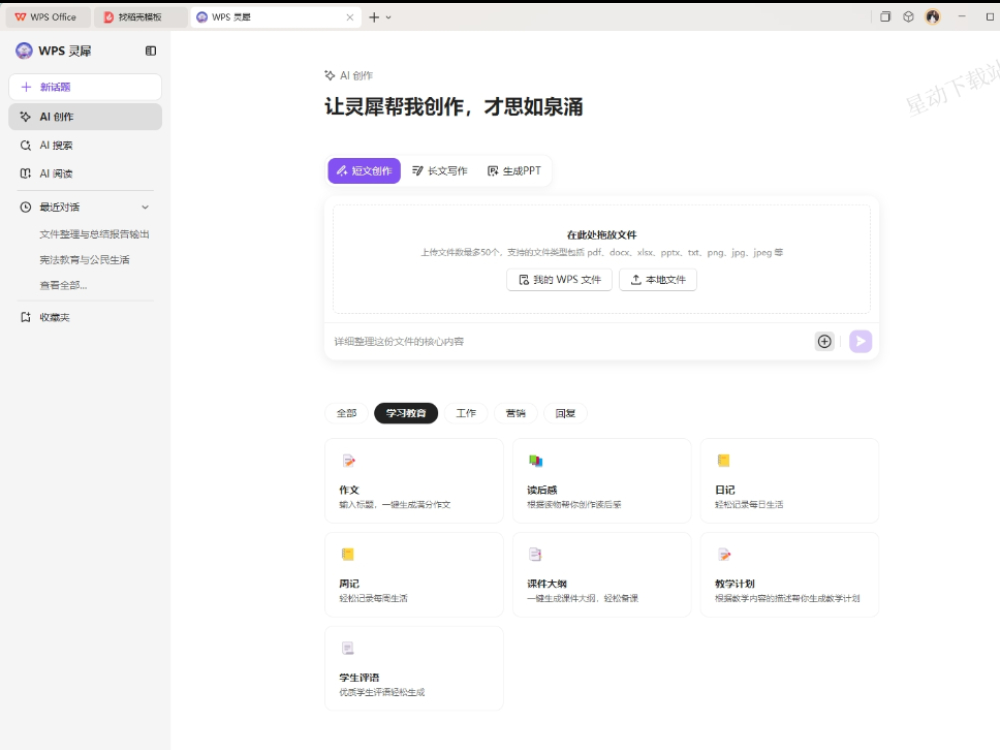Screen dimensions: 1000x750
Task: Open the 读后感 template card
Action: (x=602, y=481)
